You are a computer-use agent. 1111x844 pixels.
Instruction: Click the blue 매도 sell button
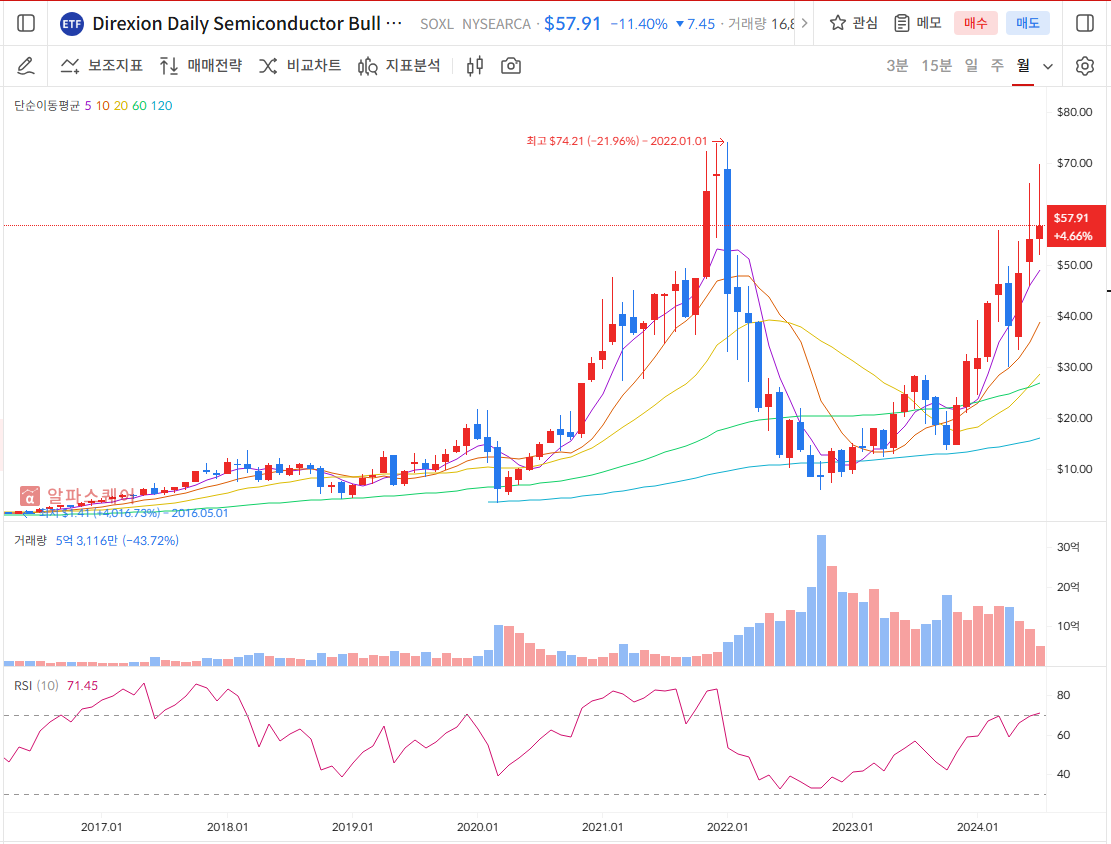pos(1028,23)
